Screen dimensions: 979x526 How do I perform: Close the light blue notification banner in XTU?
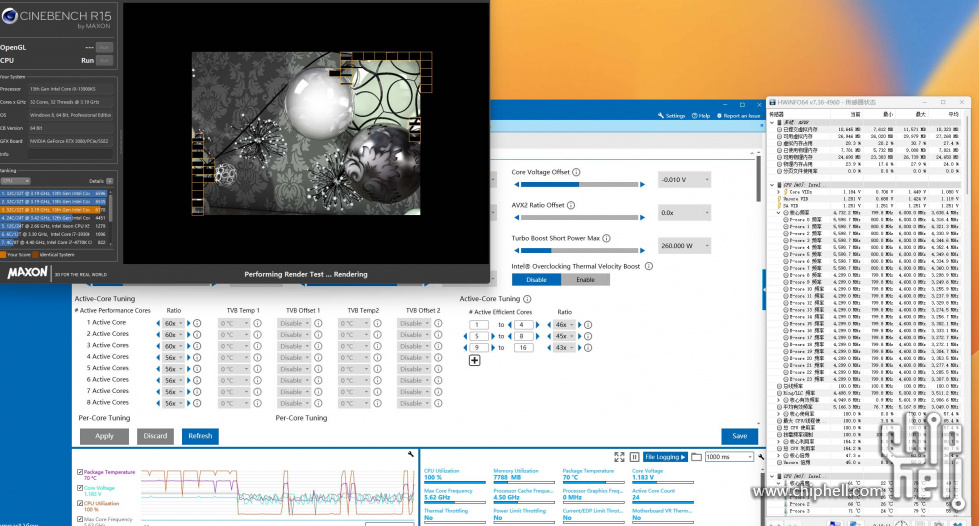pyautogui.click(x=762, y=126)
